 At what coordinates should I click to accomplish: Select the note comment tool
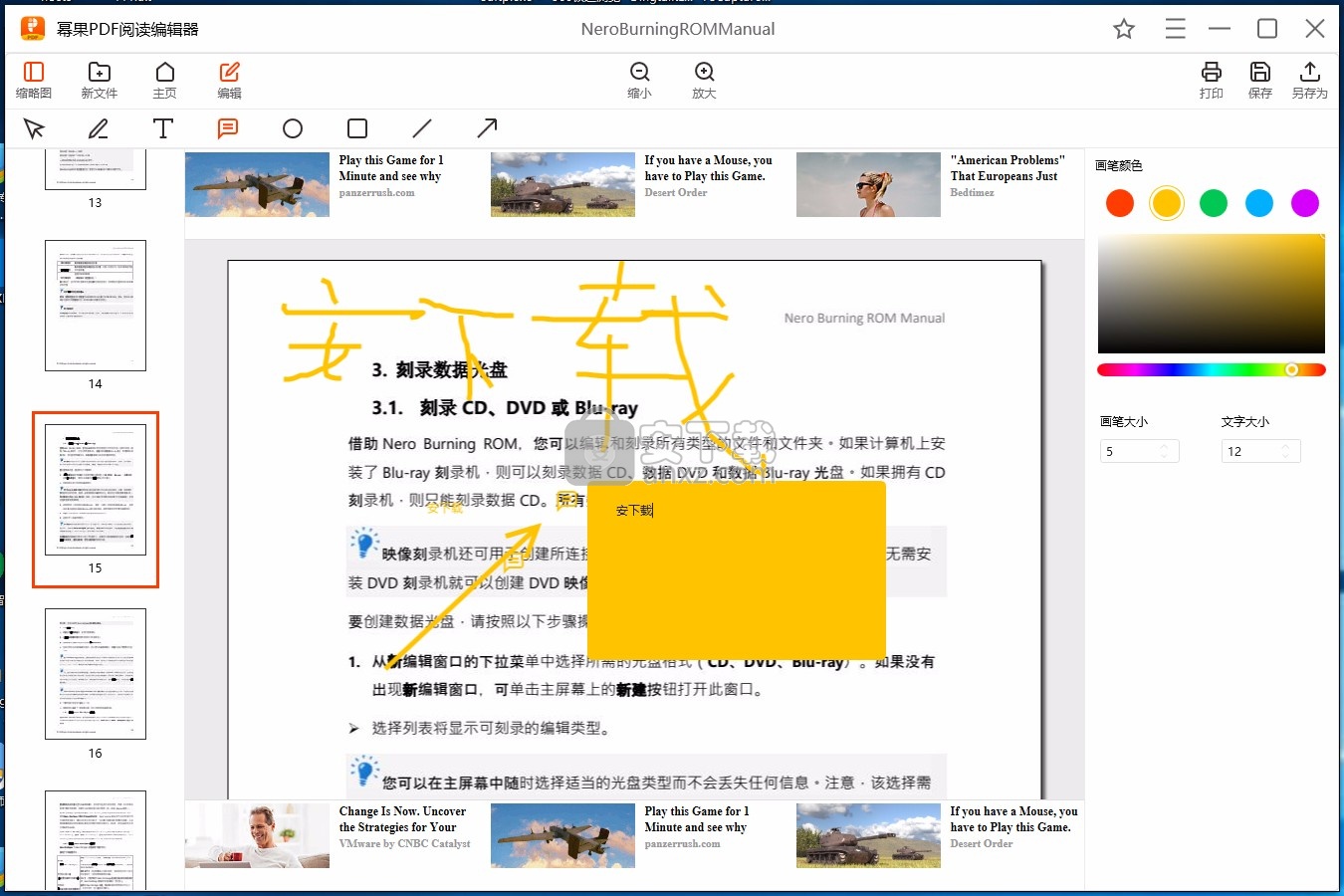pos(228,128)
